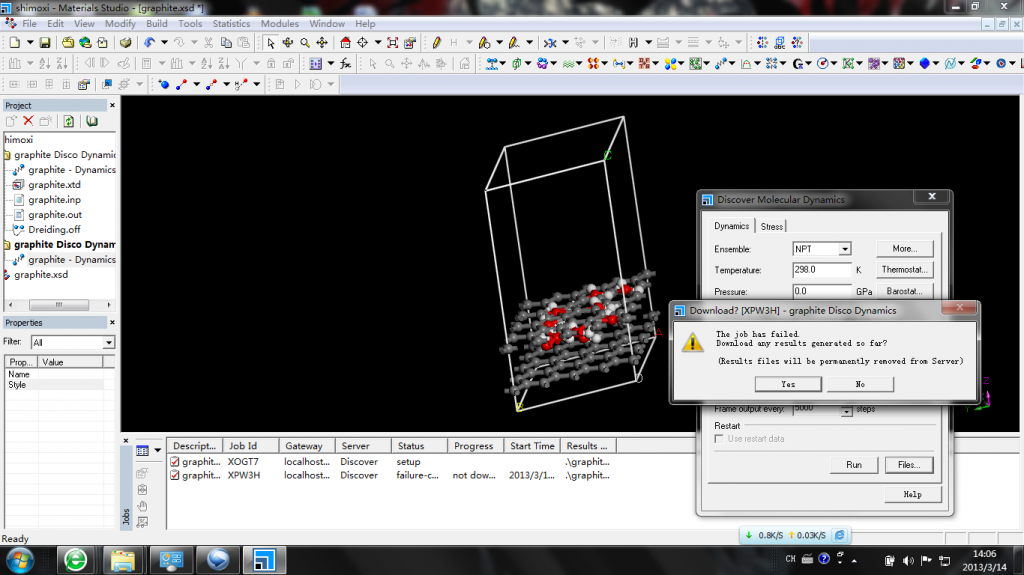This screenshot has width=1024, height=575.
Task: Select graphite.inp in project tree
Action: tap(54, 199)
